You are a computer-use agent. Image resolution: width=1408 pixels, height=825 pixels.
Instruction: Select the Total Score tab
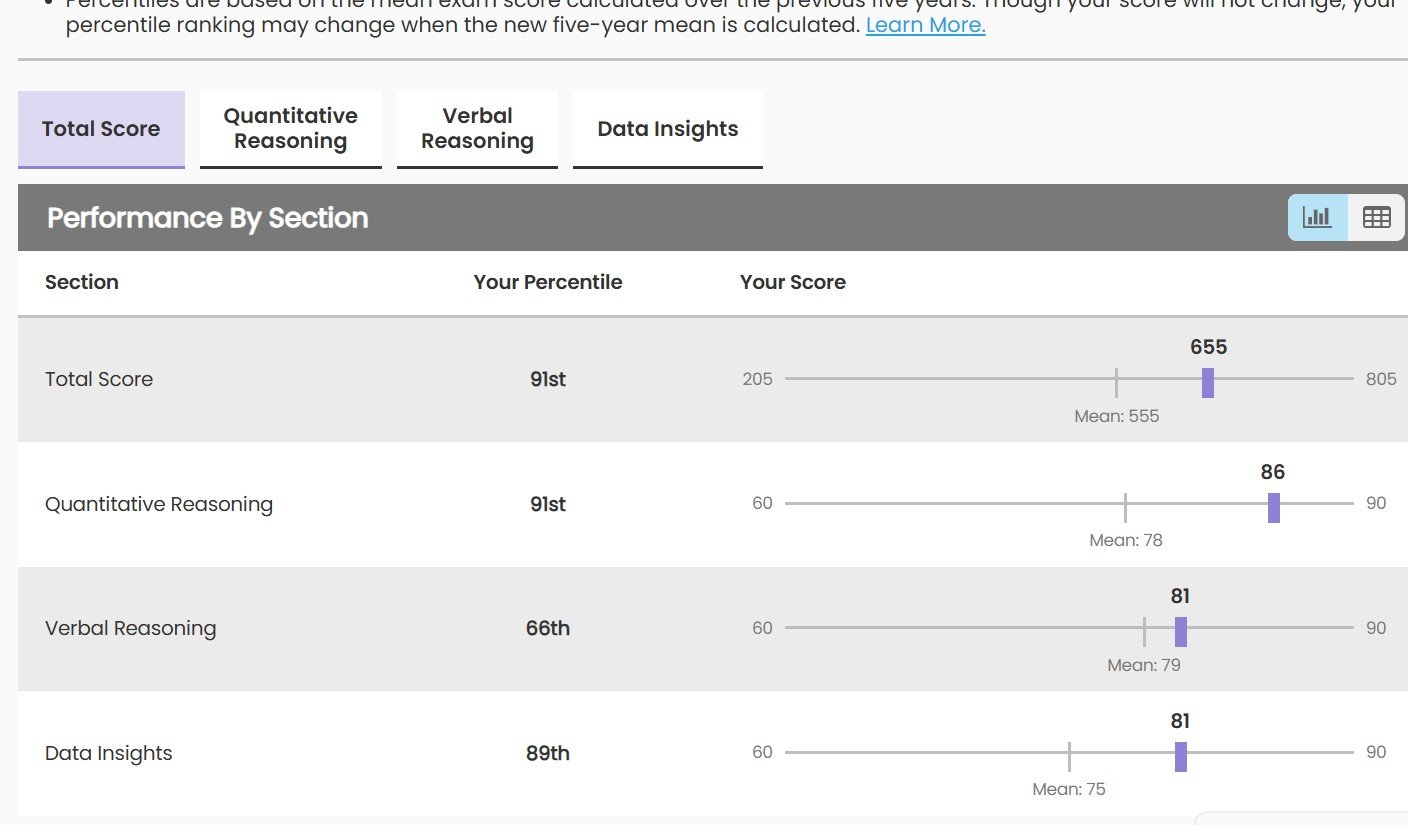click(x=101, y=129)
